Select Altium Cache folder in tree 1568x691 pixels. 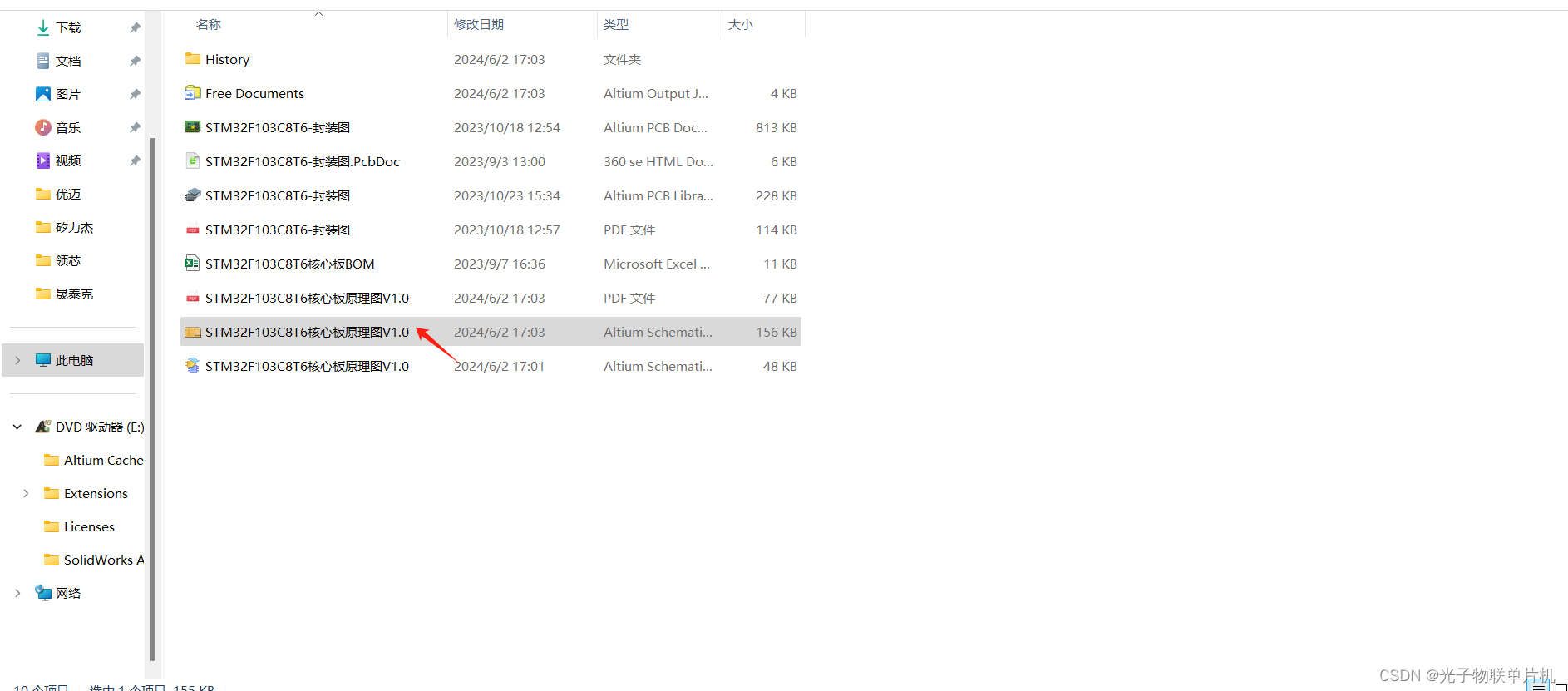(x=103, y=460)
